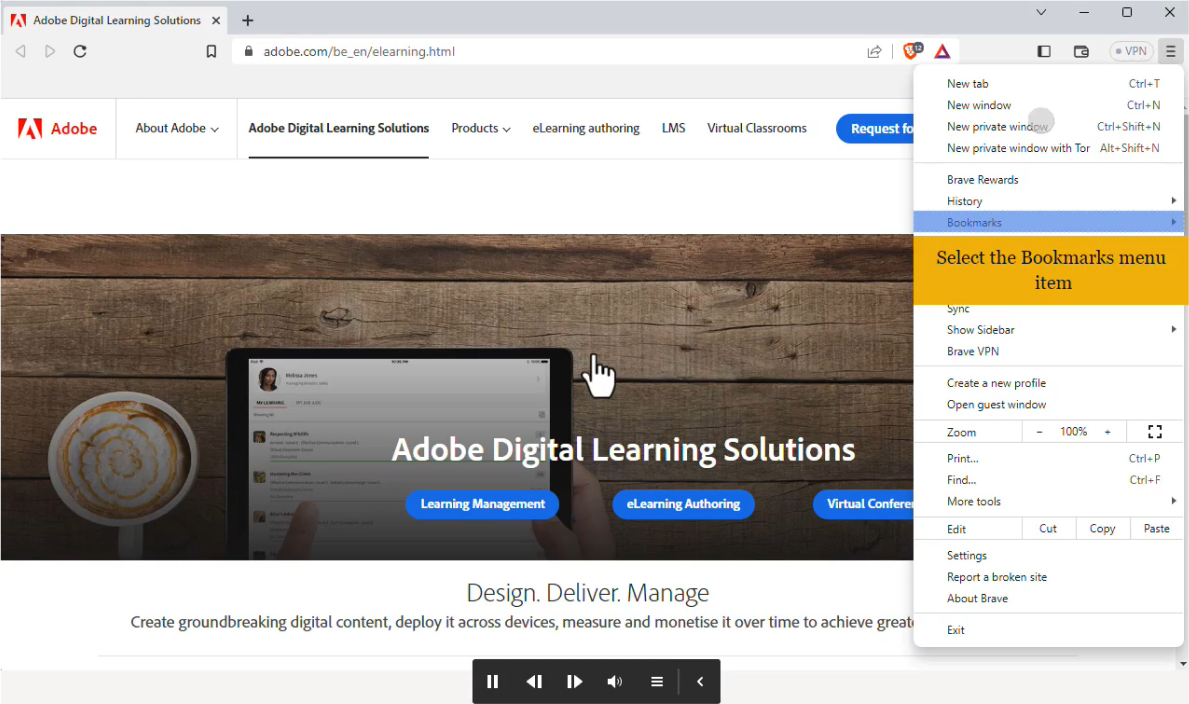Image resolution: width=1189 pixels, height=704 pixels.
Task: Click the share page icon in address bar
Action: pos(874,51)
